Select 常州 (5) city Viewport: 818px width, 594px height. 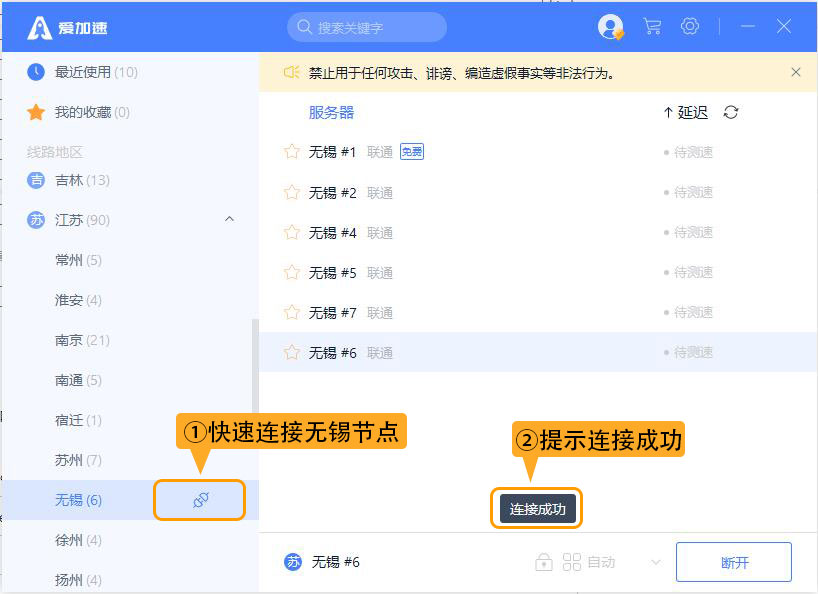click(78, 260)
